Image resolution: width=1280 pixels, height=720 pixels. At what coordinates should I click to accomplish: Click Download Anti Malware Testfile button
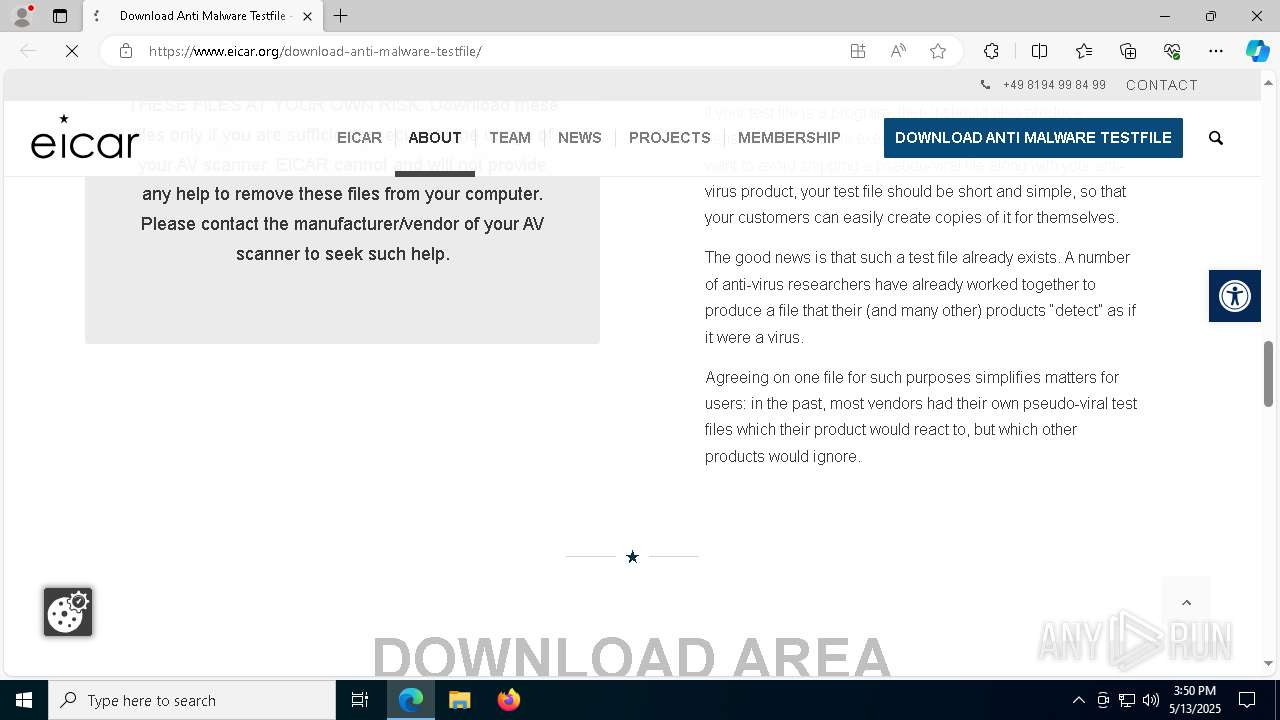pos(1033,138)
